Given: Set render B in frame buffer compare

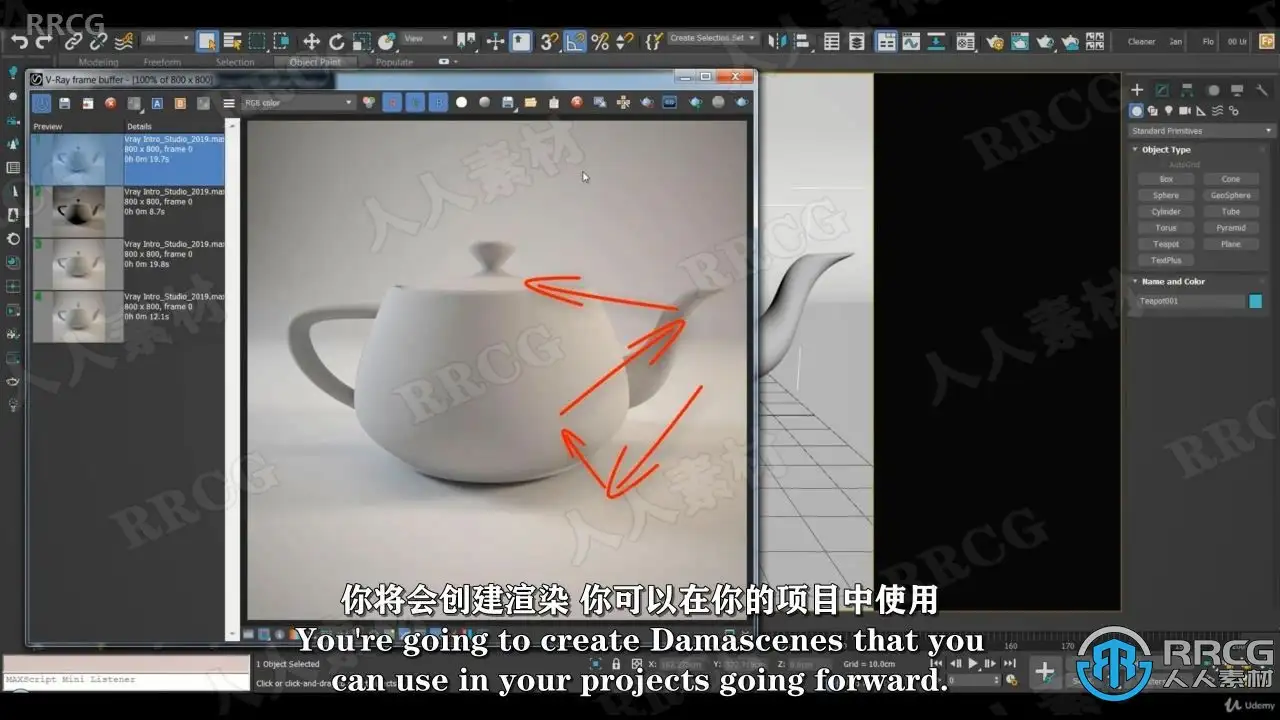Looking at the screenshot, I should coord(180,103).
